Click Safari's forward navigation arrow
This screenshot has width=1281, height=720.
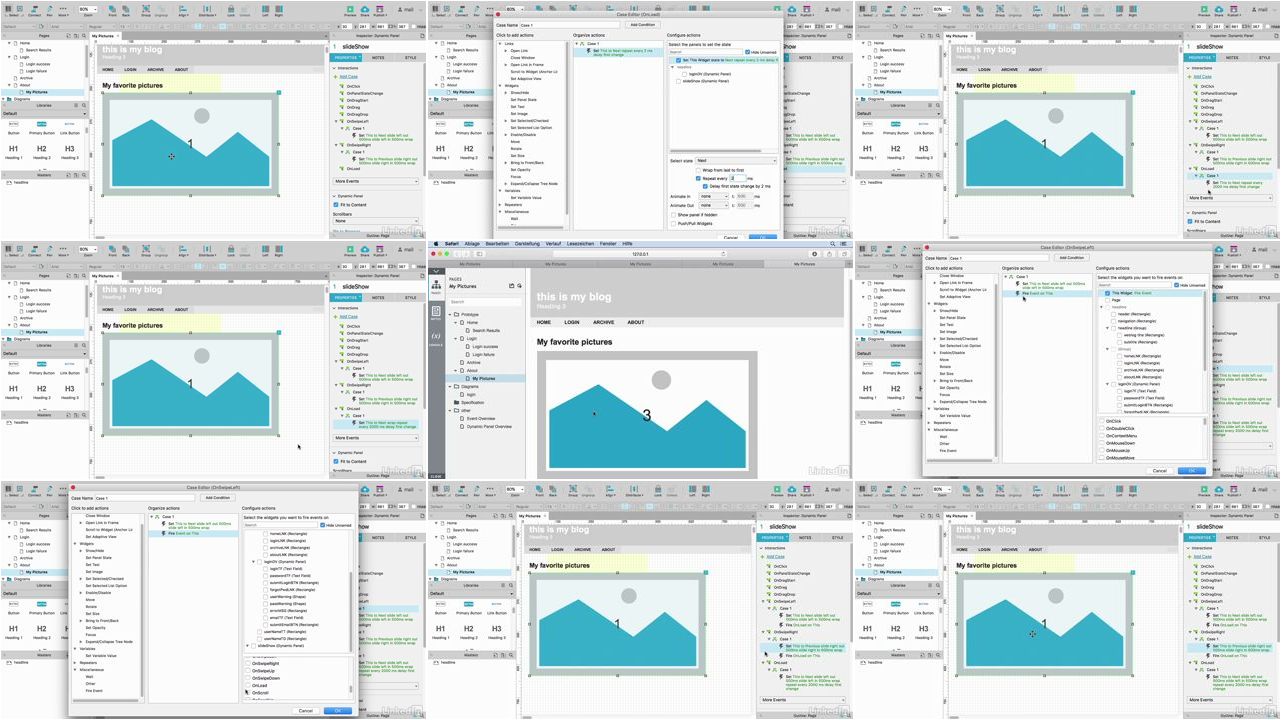466,254
